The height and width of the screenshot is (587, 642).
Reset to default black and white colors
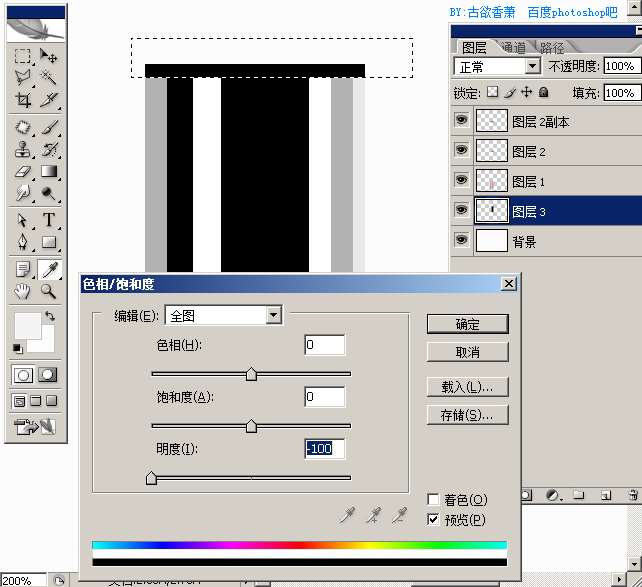pos(17,348)
